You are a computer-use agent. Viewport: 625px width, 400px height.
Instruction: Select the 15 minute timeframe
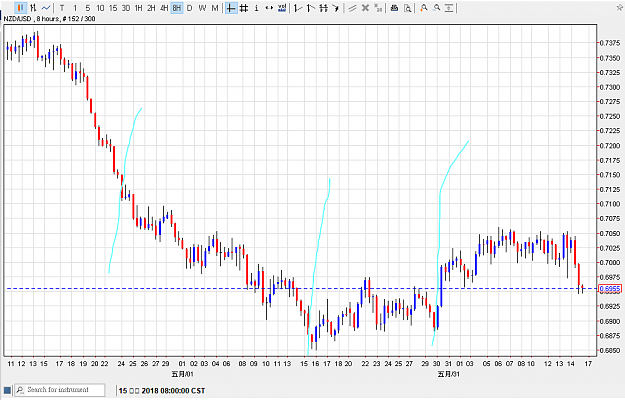[113, 8]
